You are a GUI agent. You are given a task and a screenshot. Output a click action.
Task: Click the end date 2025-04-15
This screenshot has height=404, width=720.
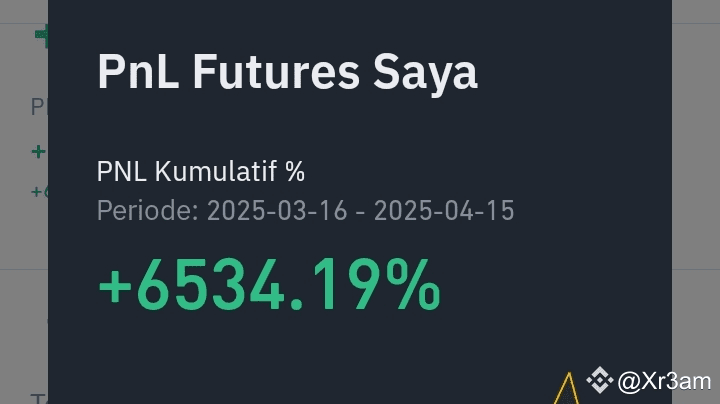pyautogui.click(x=445, y=212)
